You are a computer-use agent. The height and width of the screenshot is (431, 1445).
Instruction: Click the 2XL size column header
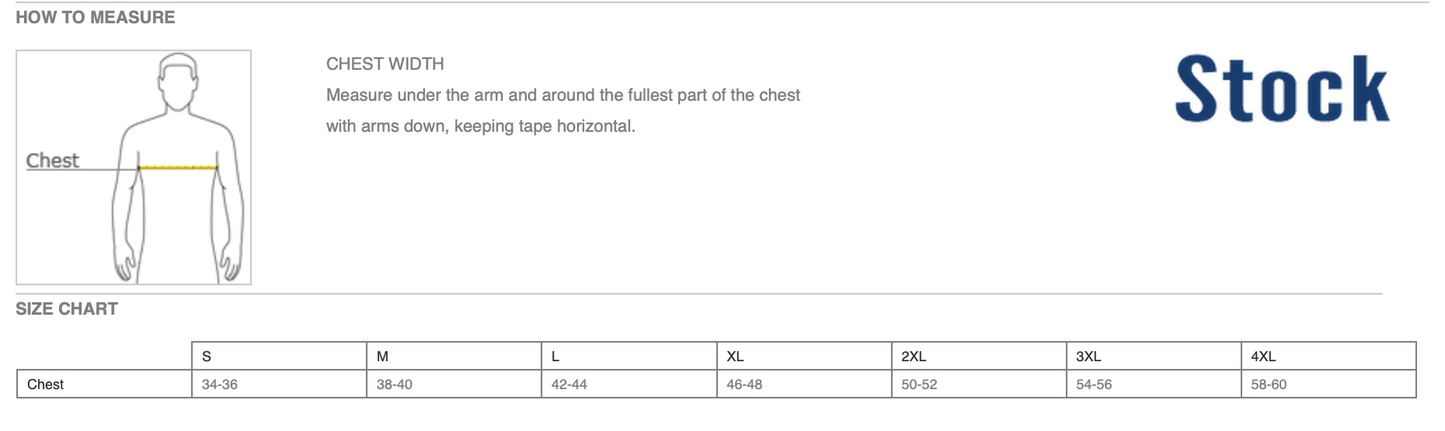914,356
